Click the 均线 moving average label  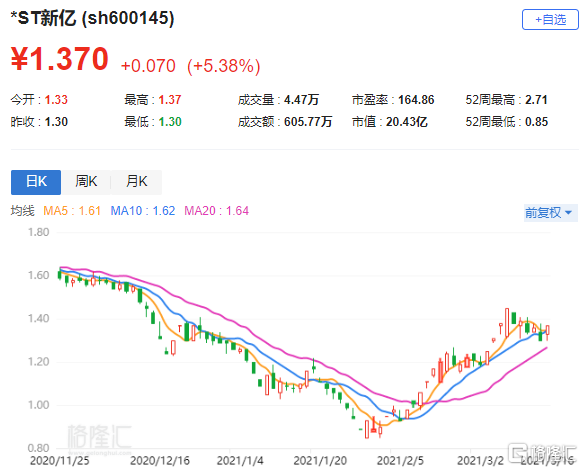click(x=22, y=211)
